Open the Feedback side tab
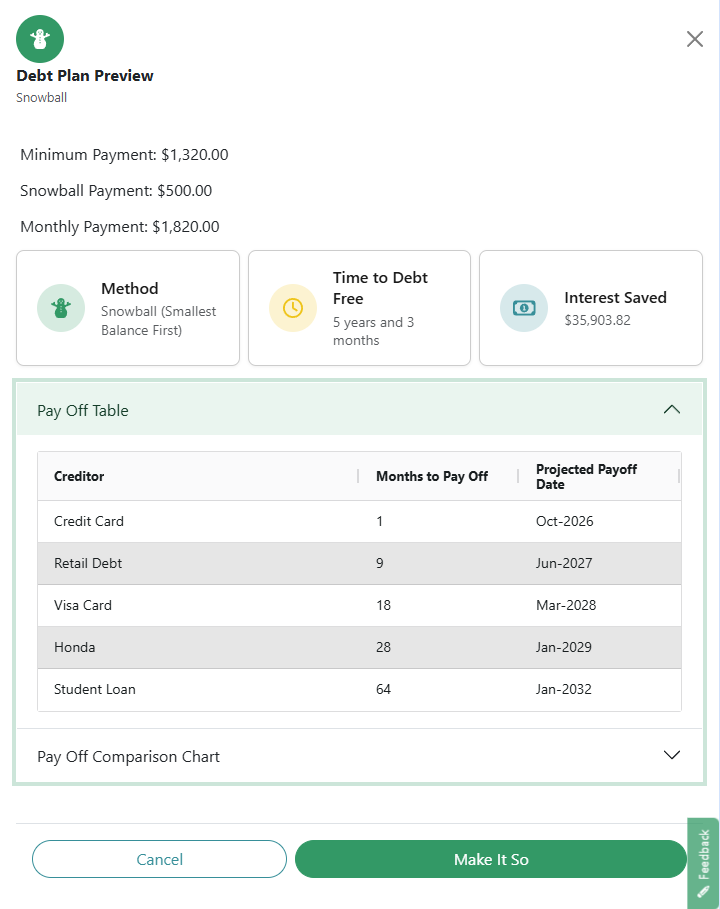Screen dimensions: 720x909 click(x=703, y=863)
